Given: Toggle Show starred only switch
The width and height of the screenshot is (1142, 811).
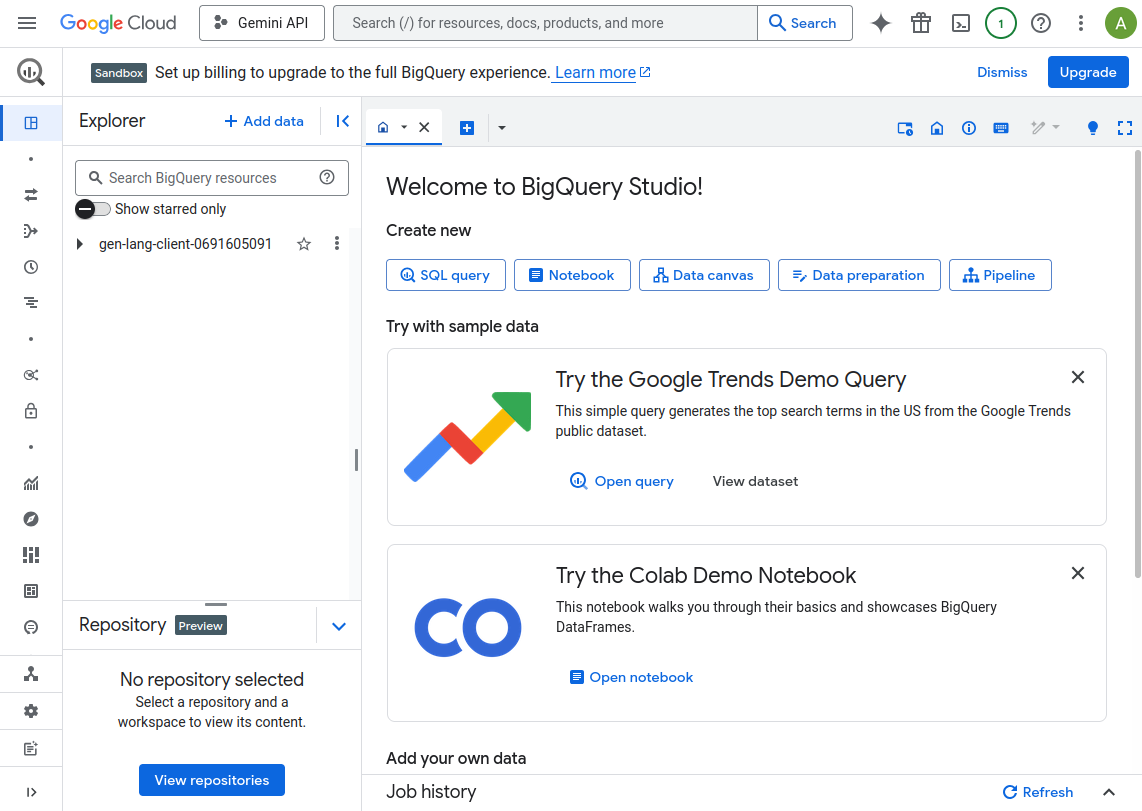Looking at the screenshot, I should tap(93, 209).
